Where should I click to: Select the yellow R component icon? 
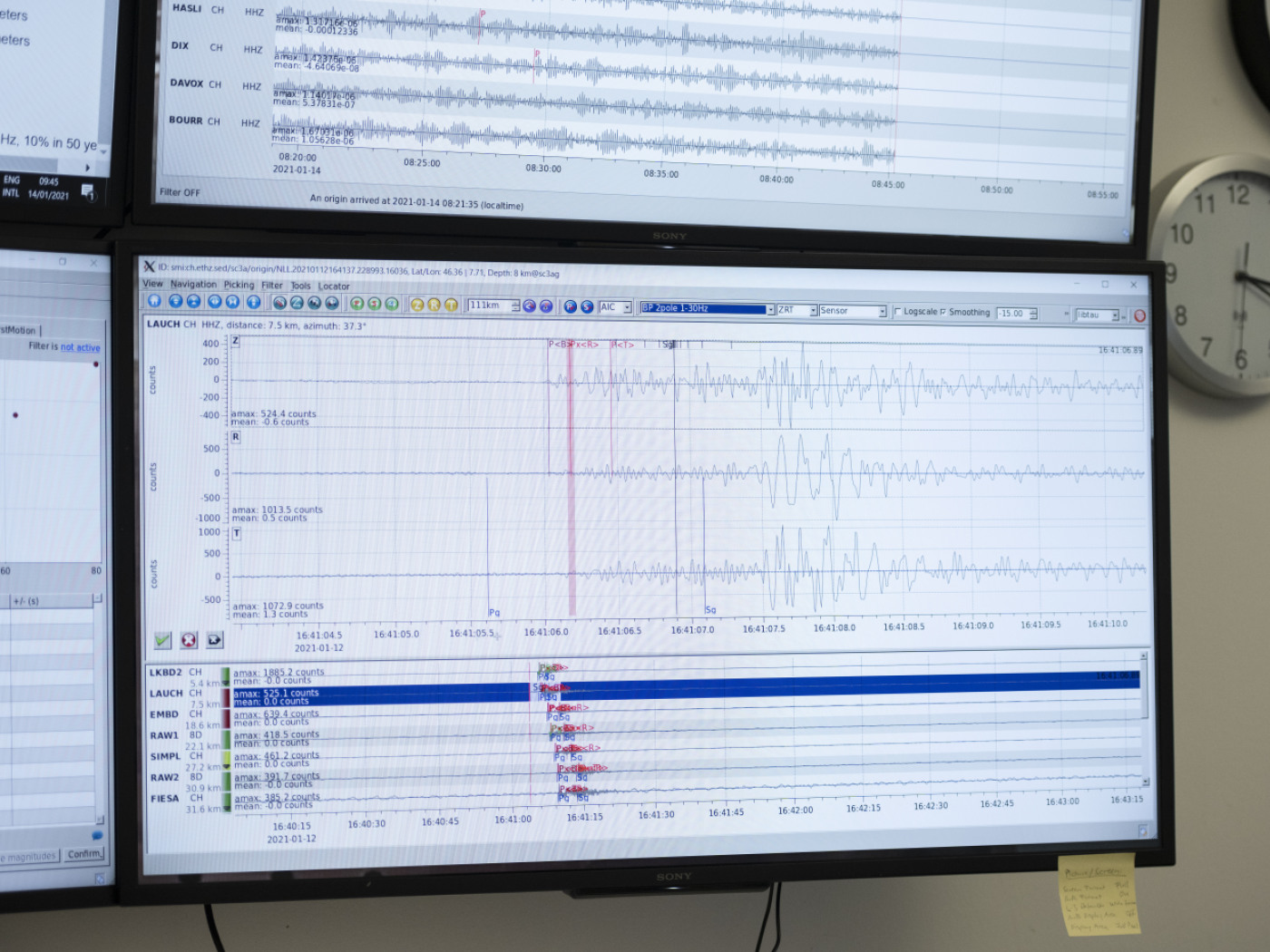pyautogui.click(x=434, y=305)
